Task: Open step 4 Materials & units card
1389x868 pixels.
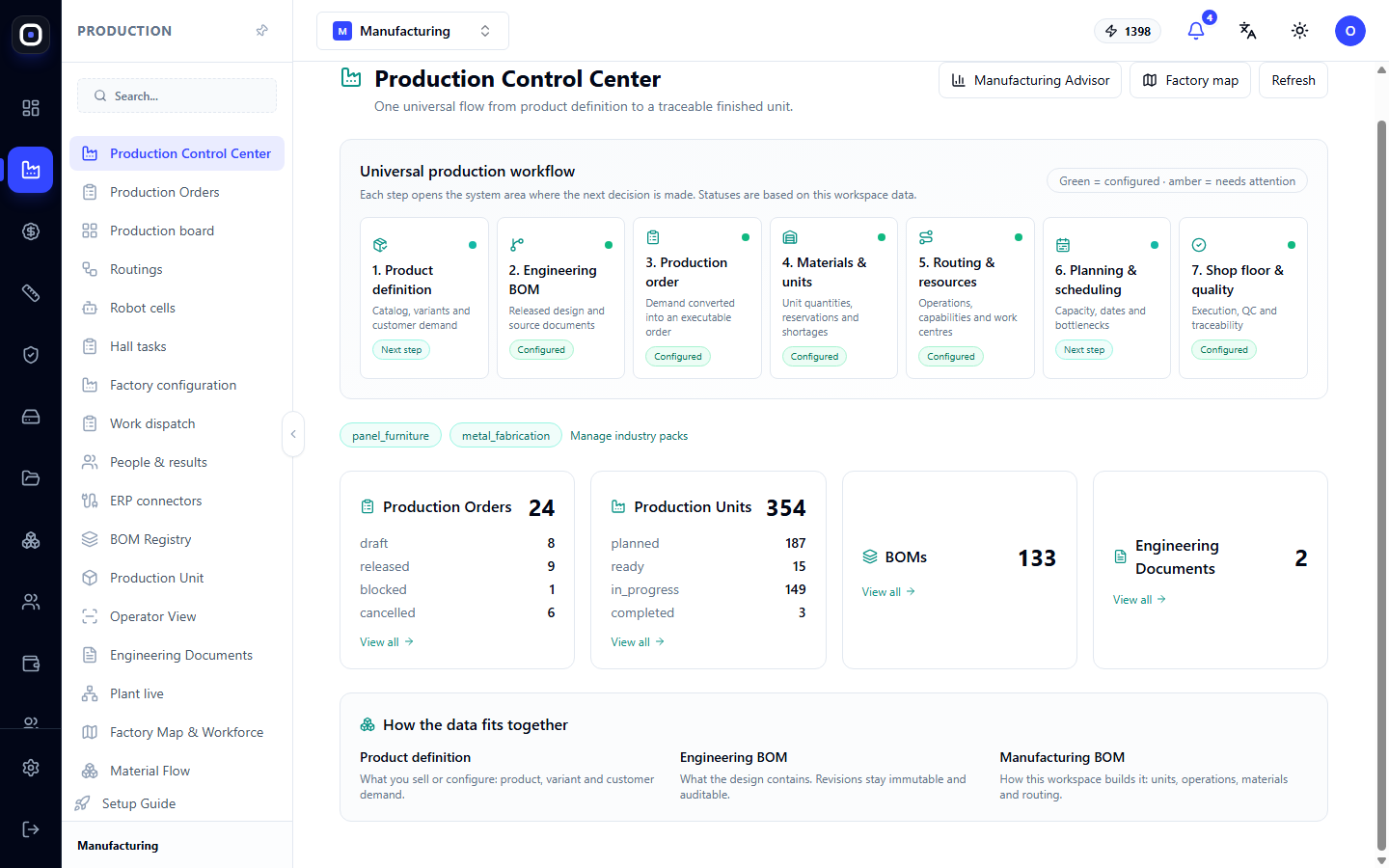Action: (x=833, y=298)
